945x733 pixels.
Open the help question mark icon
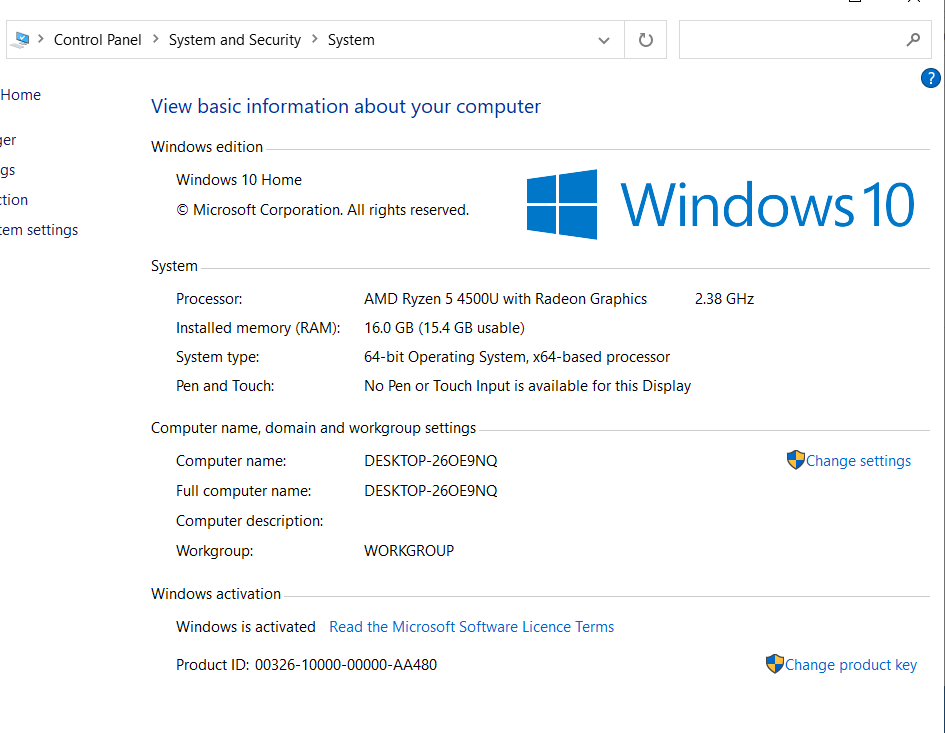pos(931,78)
